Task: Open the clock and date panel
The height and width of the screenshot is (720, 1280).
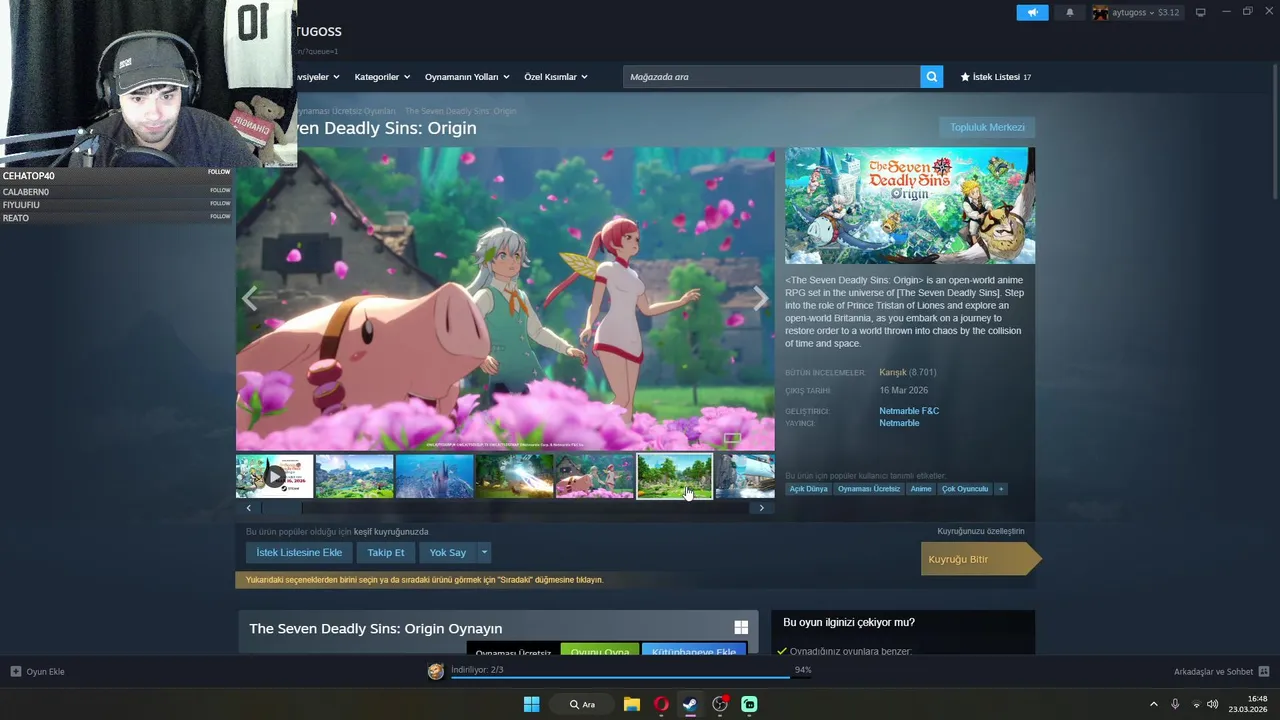Action: 1249,704
